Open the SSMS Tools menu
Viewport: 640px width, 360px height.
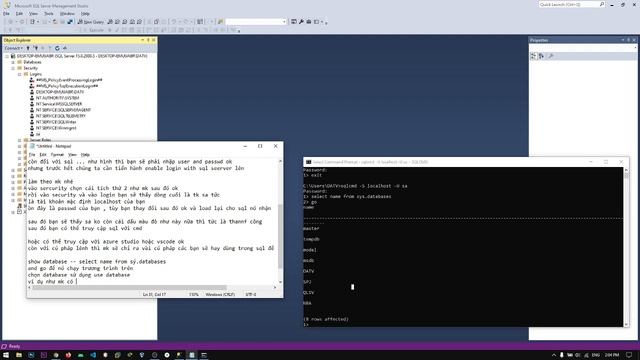click(x=49, y=13)
